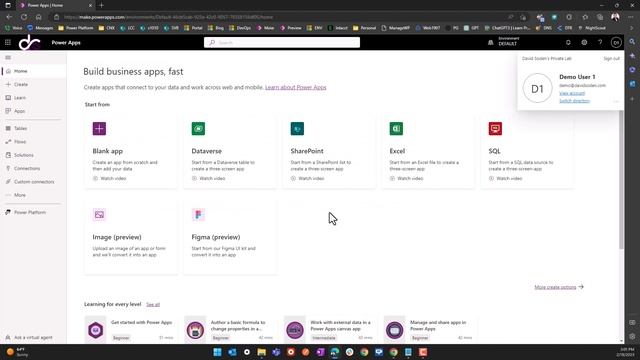Click More create options link
The image size is (640, 360).
tap(559, 287)
